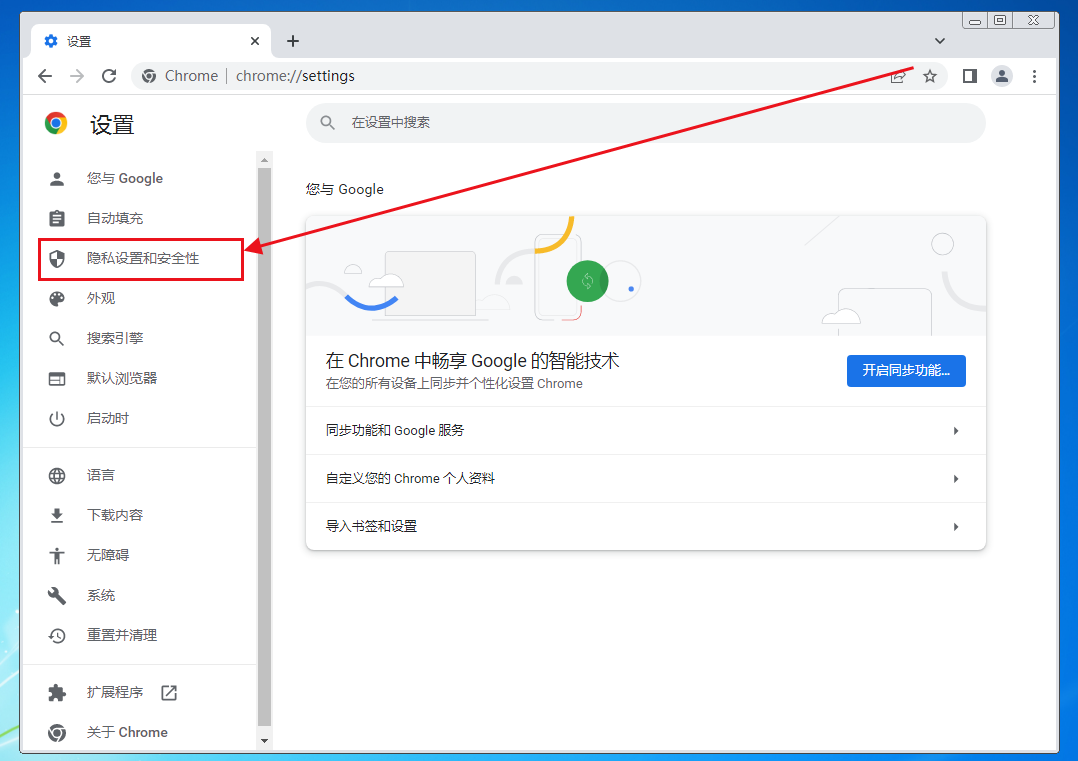The width and height of the screenshot is (1078, 761).
Task: Click the 开启同步功能 button
Action: click(x=905, y=371)
